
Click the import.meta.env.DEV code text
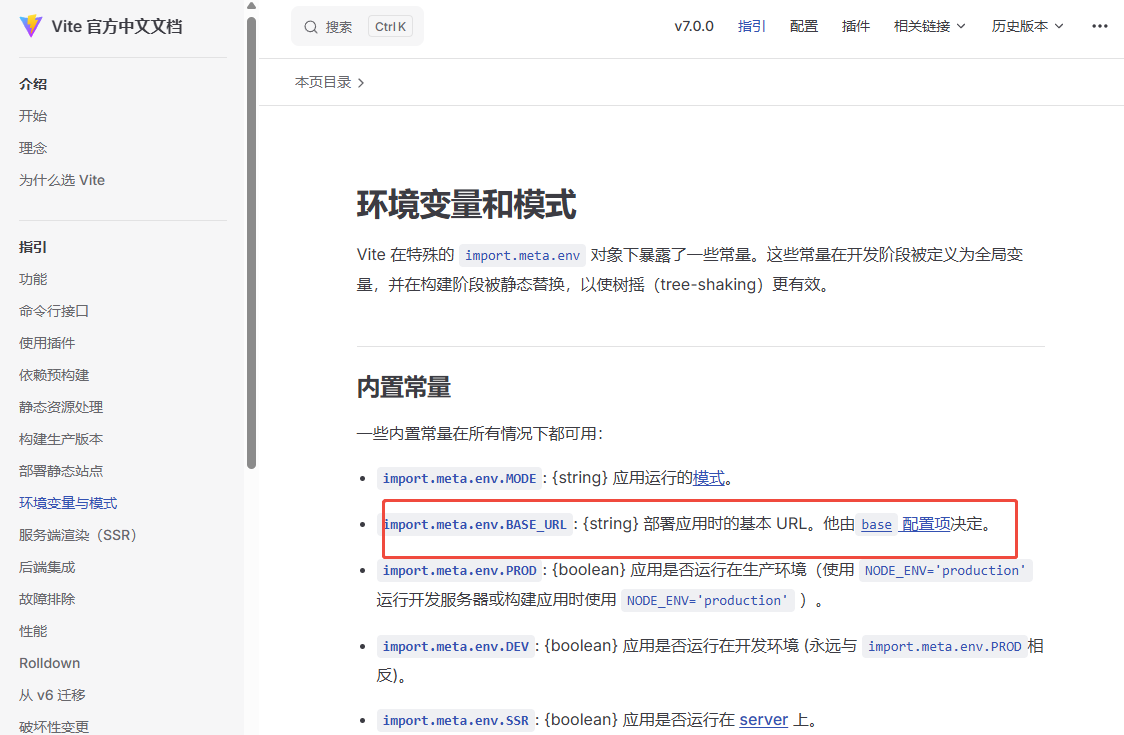[456, 647]
